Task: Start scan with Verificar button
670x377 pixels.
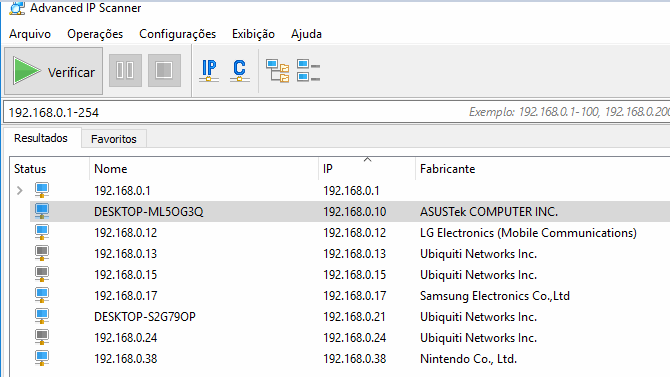Action: click(x=53, y=71)
